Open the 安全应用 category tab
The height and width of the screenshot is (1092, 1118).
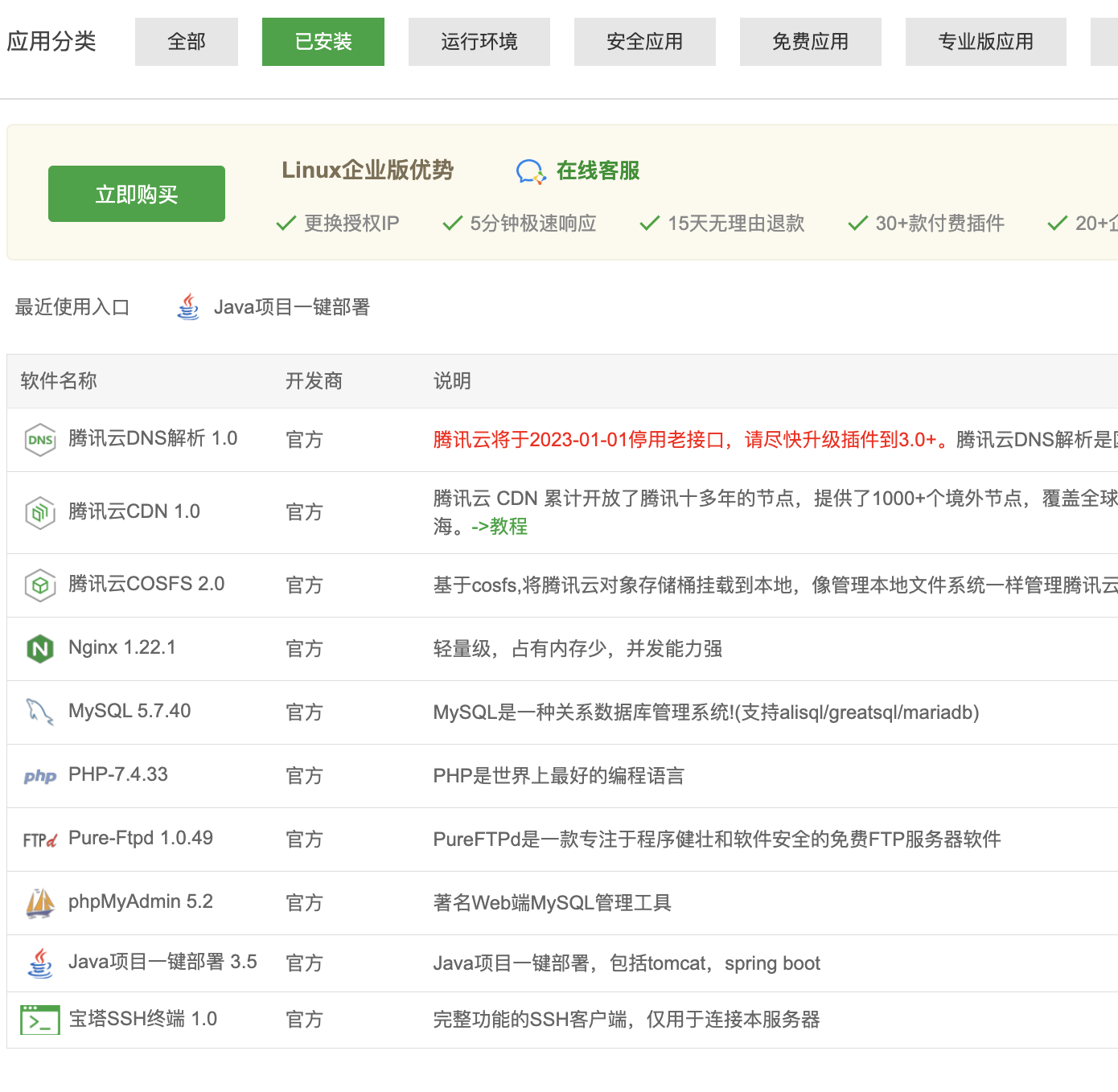(645, 42)
